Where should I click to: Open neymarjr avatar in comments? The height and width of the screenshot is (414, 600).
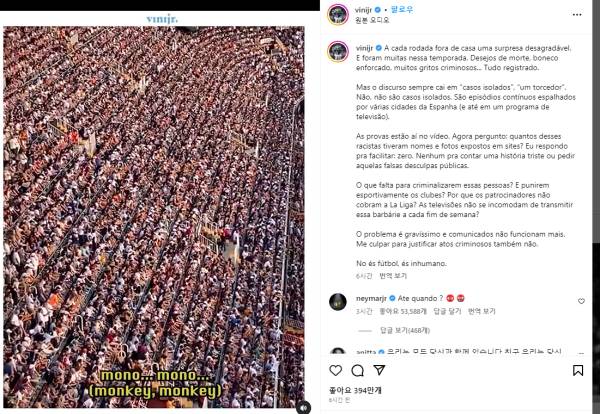(338, 302)
